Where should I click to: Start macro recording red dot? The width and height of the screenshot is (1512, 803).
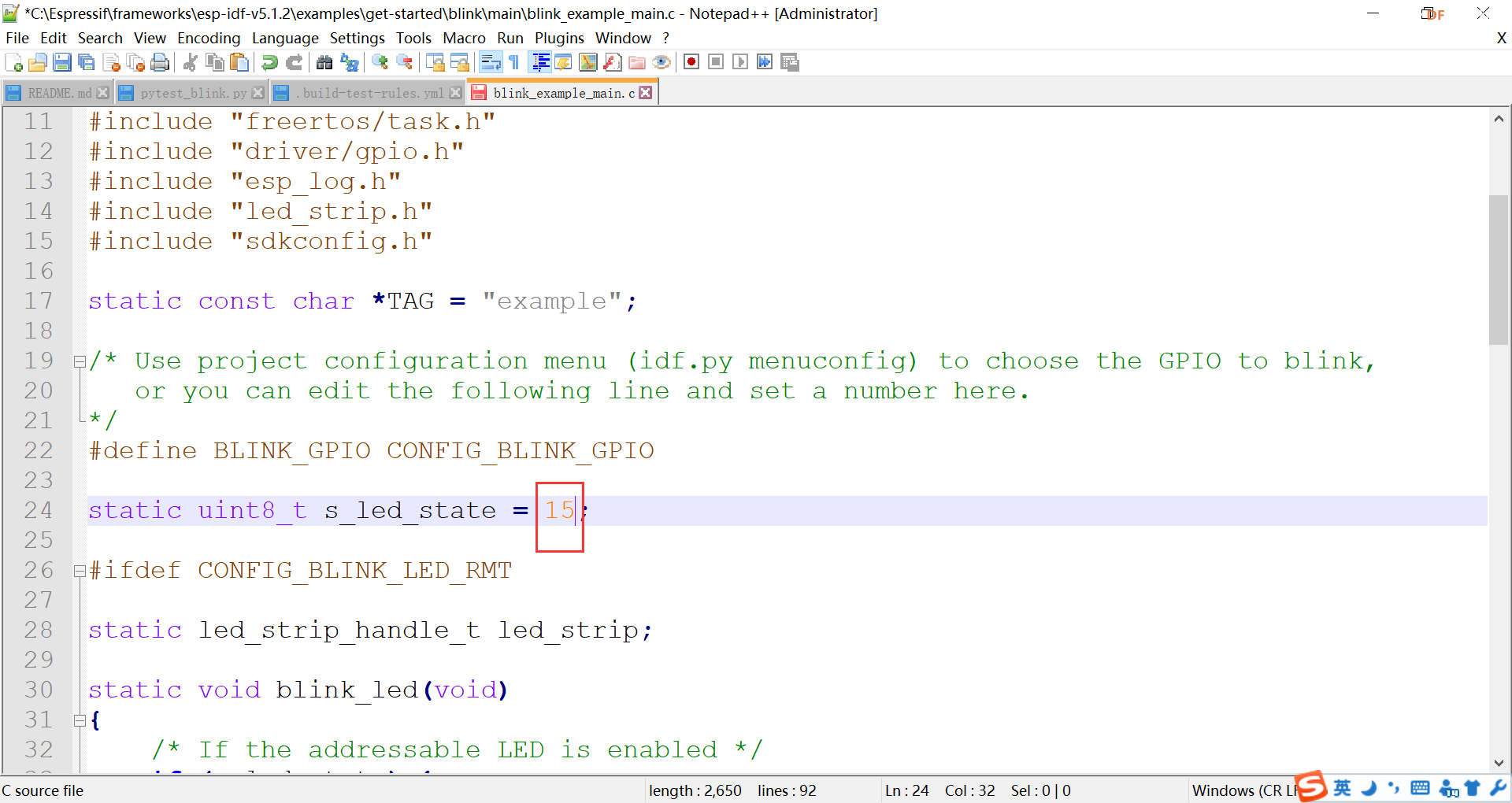pos(691,62)
